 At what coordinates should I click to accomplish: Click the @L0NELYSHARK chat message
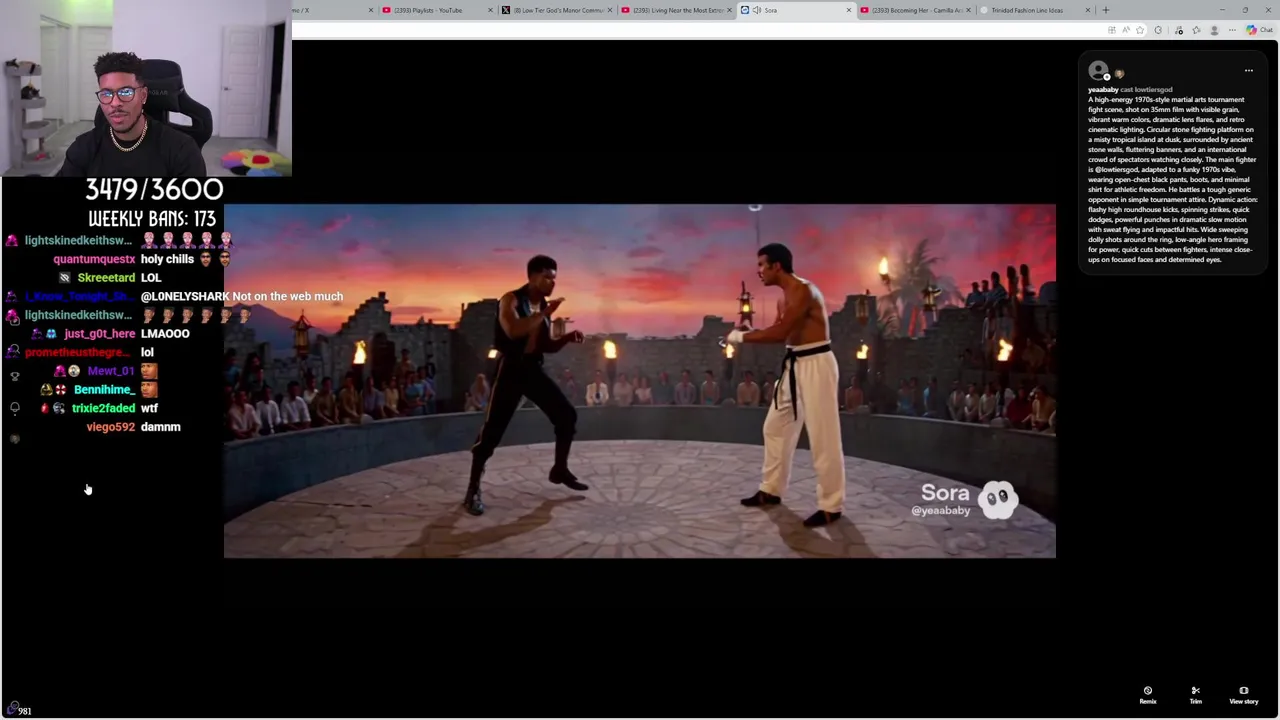pyautogui.click(x=242, y=297)
